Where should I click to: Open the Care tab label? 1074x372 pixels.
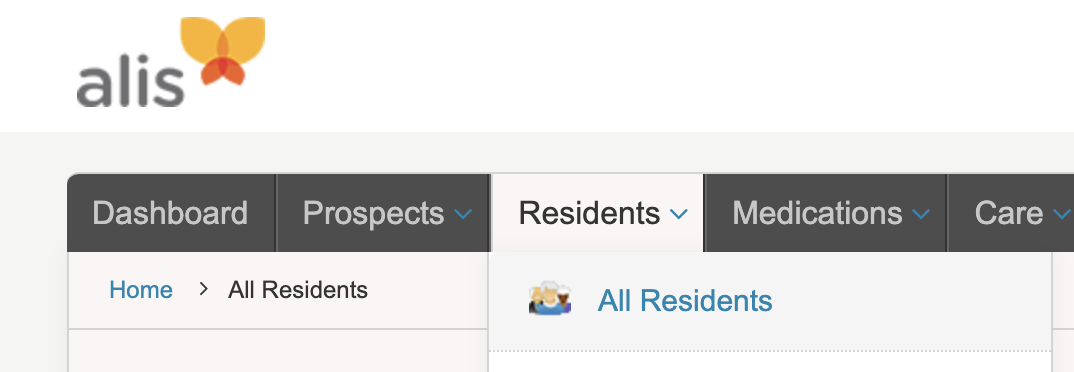tap(1008, 213)
